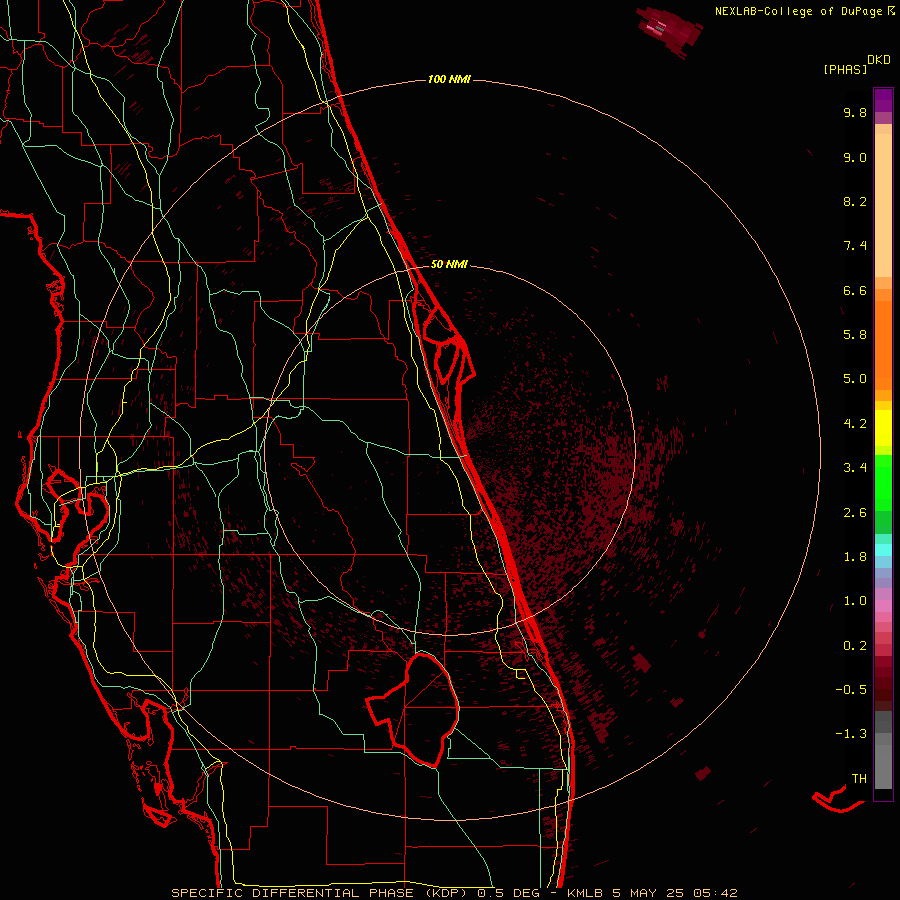The height and width of the screenshot is (900, 900).
Task: Click the 50 NMI range ring label
Action: [449, 265]
